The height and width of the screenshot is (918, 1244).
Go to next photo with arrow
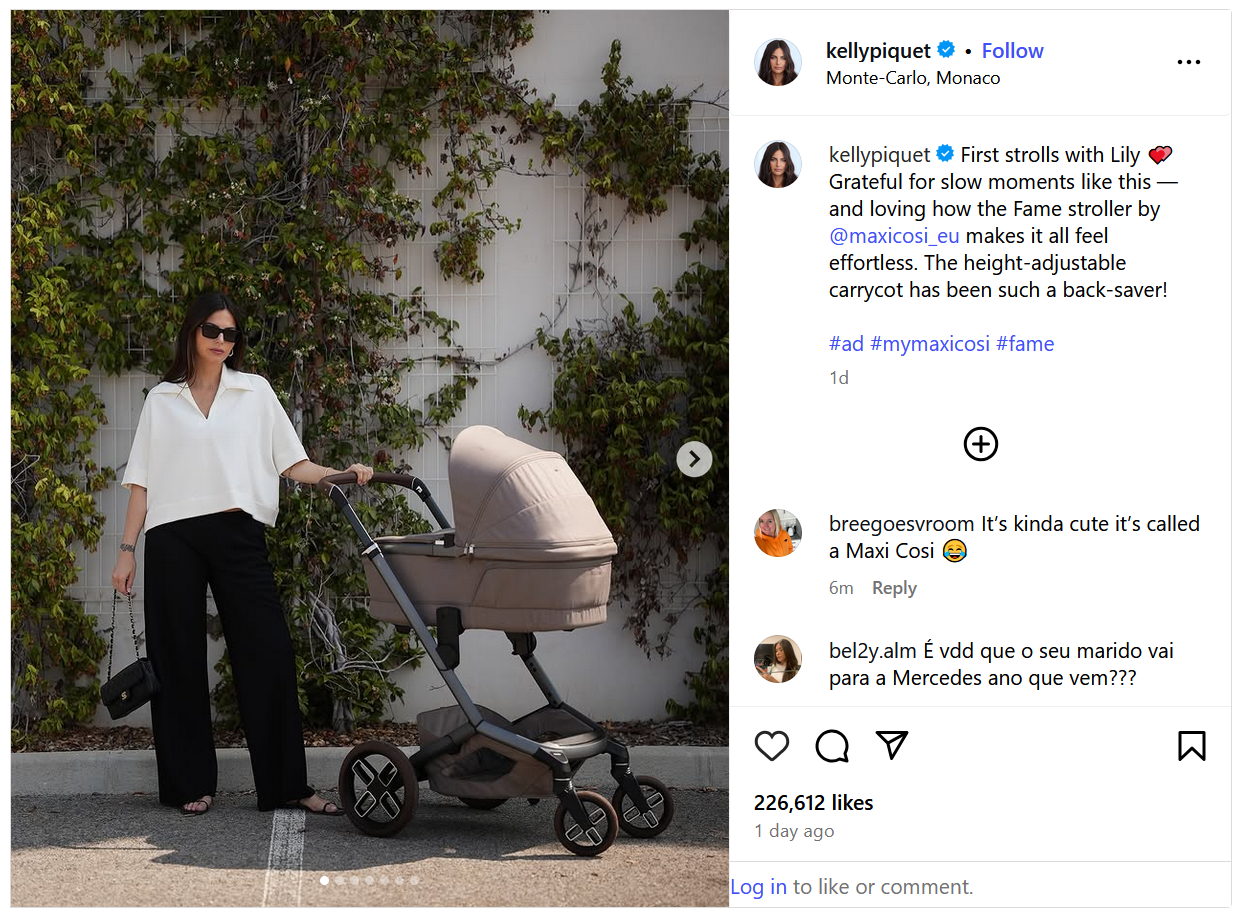pos(694,459)
